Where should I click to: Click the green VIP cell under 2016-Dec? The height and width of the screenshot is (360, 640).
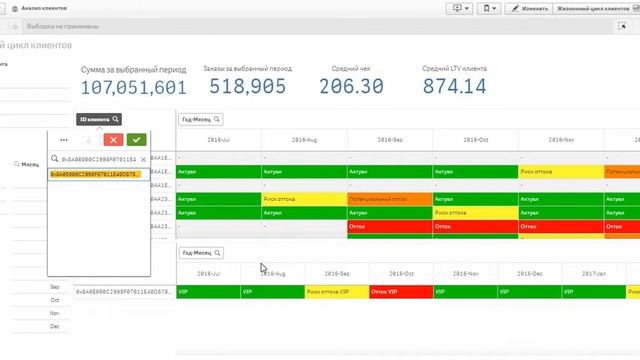[530, 292]
